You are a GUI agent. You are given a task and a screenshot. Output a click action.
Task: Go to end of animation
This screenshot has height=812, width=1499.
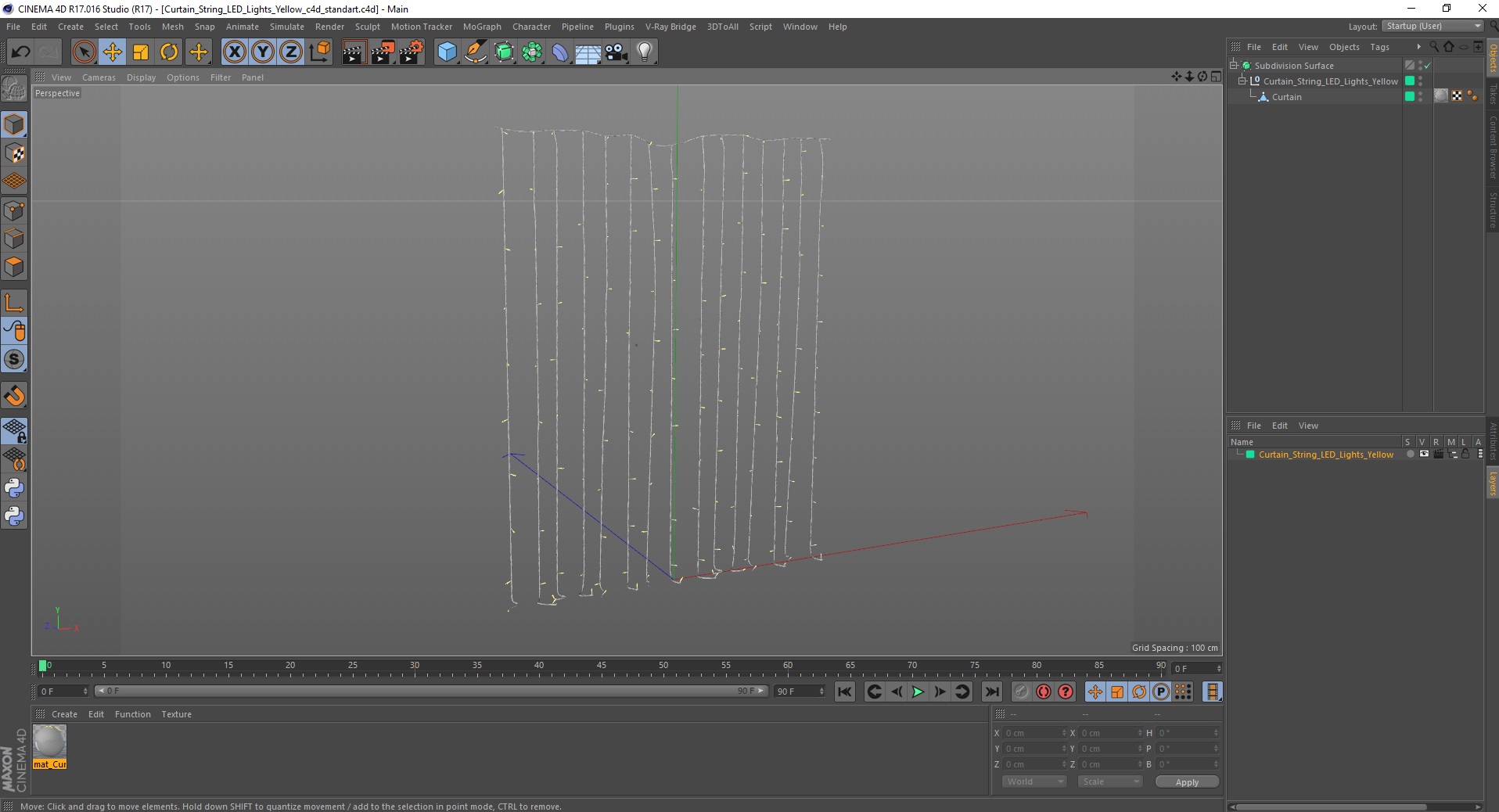tap(991, 692)
